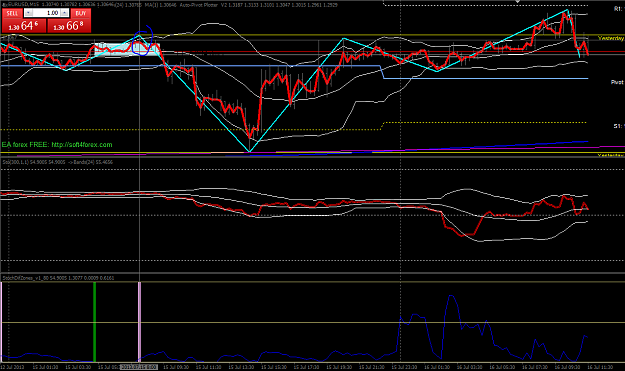Image resolution: width=625 pixels, height=371 pixels.
Task: Click the StochDifZones_v1_80 indicator label
Action: click(x=25, y=278)
